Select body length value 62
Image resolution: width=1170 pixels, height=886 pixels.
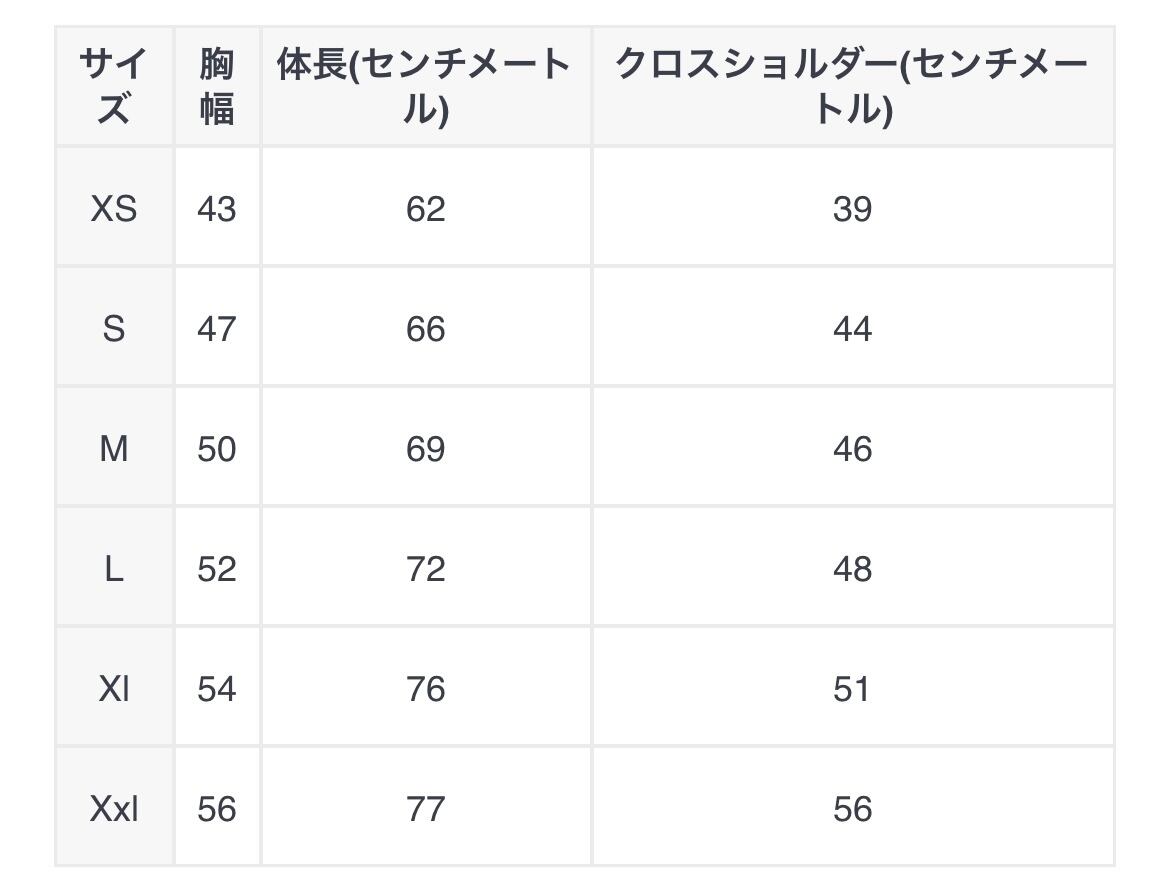click(x=425, y=209)
